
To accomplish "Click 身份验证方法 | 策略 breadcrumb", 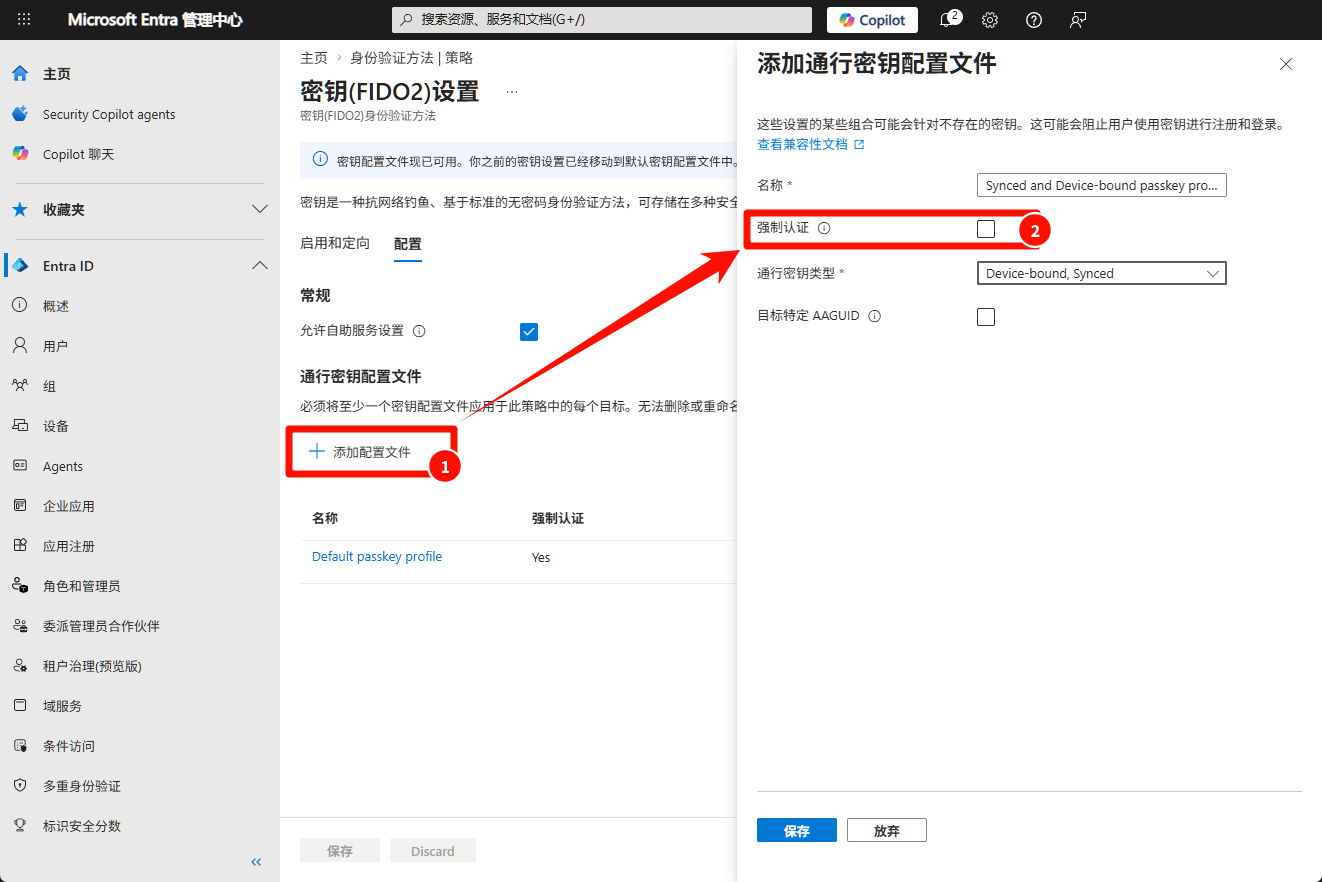I will (x=411, y=58).
